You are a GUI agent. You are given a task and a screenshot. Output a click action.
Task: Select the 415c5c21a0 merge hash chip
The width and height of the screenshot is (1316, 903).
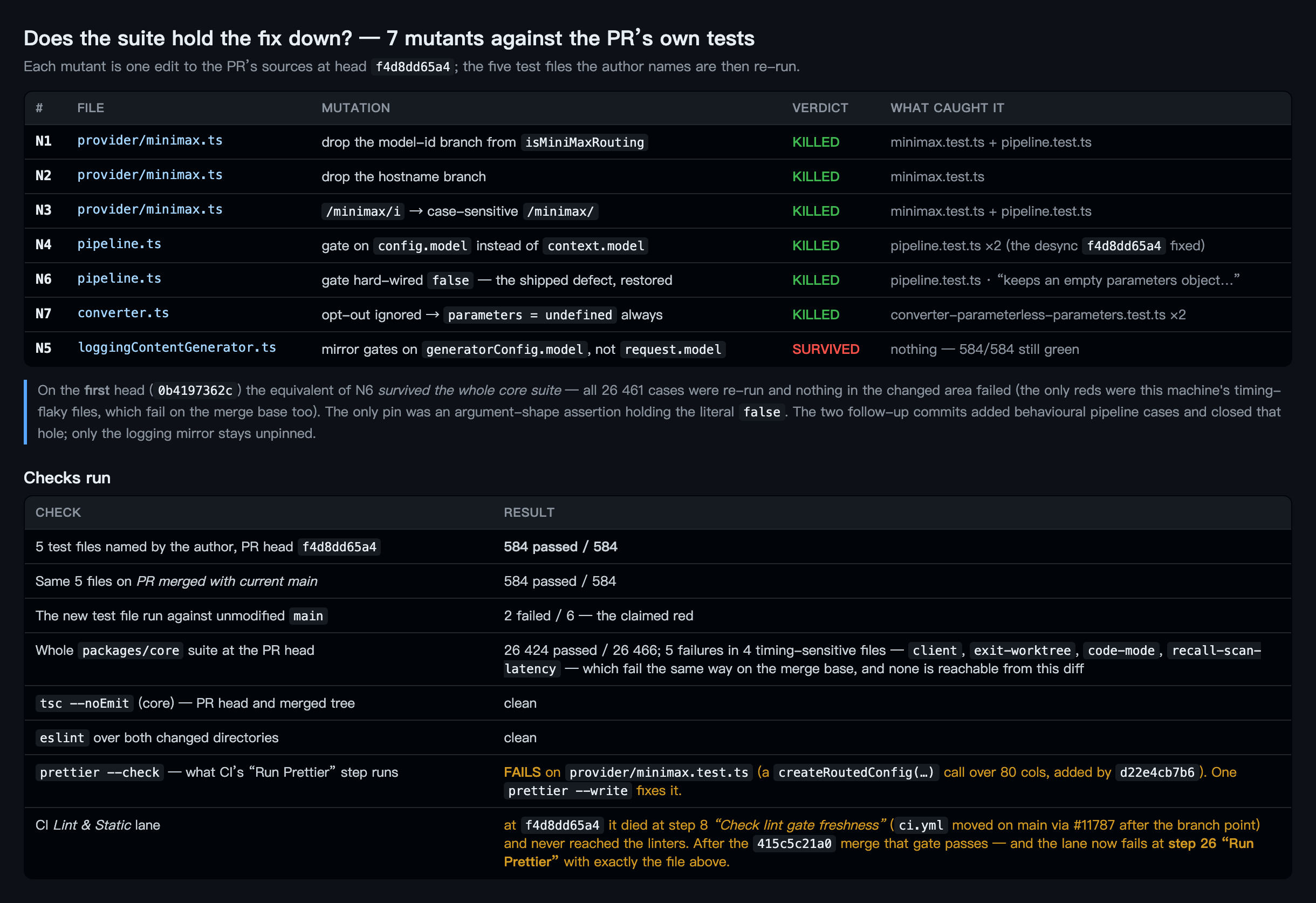pos(794,844)
